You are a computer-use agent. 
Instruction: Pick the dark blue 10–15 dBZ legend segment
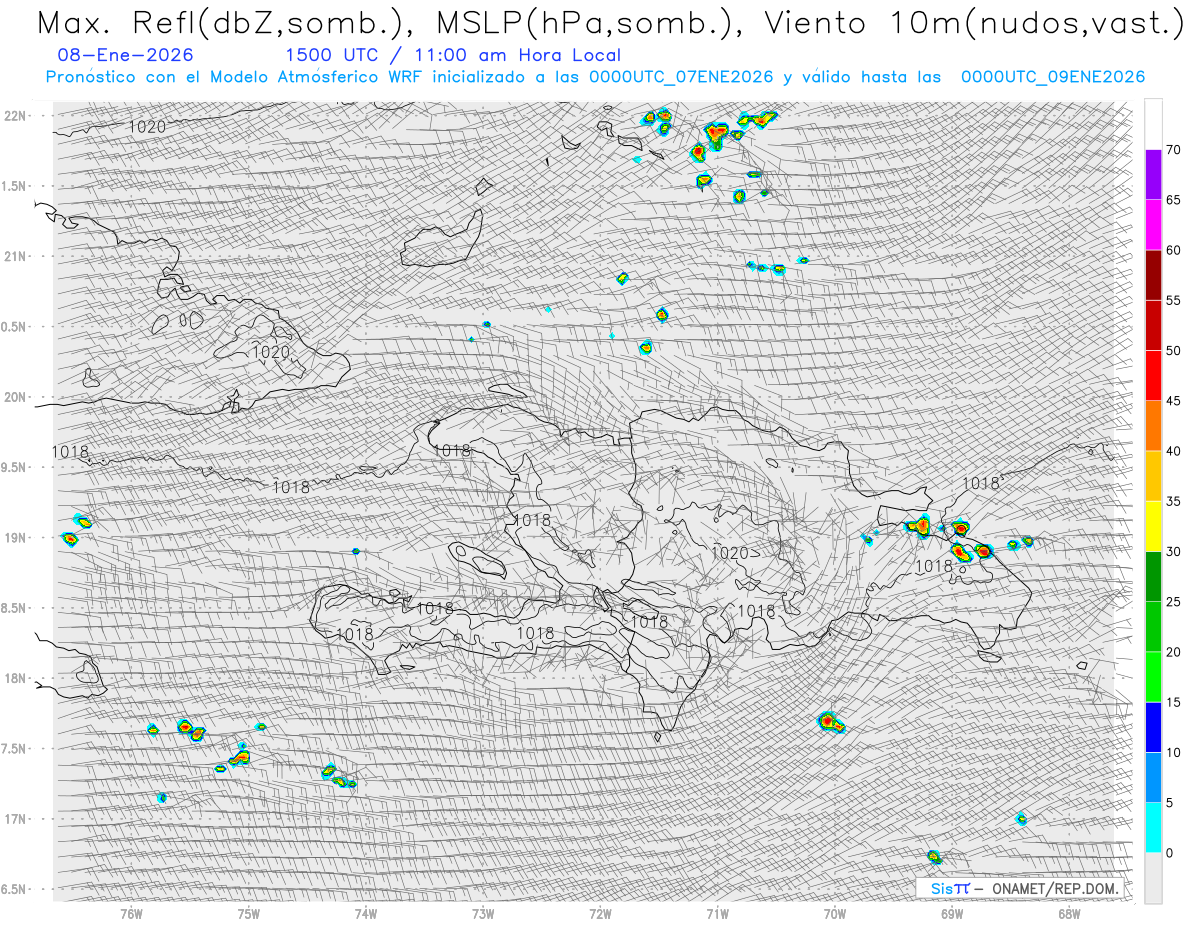(x=1153, y=727)
